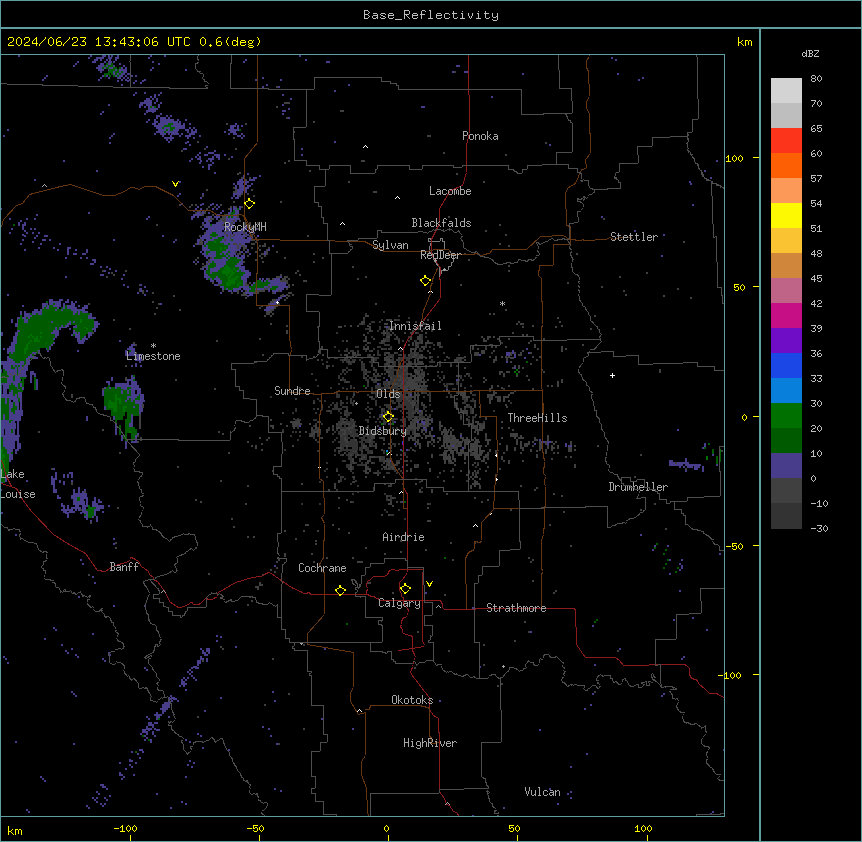
Task: Click the HighRiver label
Action: (x=430, y=743)
